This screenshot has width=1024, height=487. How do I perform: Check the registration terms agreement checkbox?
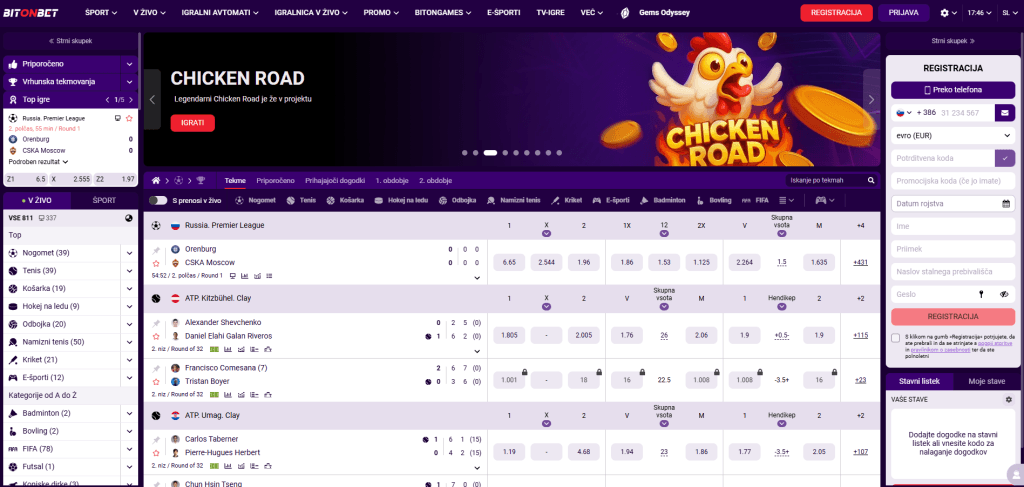895,338
